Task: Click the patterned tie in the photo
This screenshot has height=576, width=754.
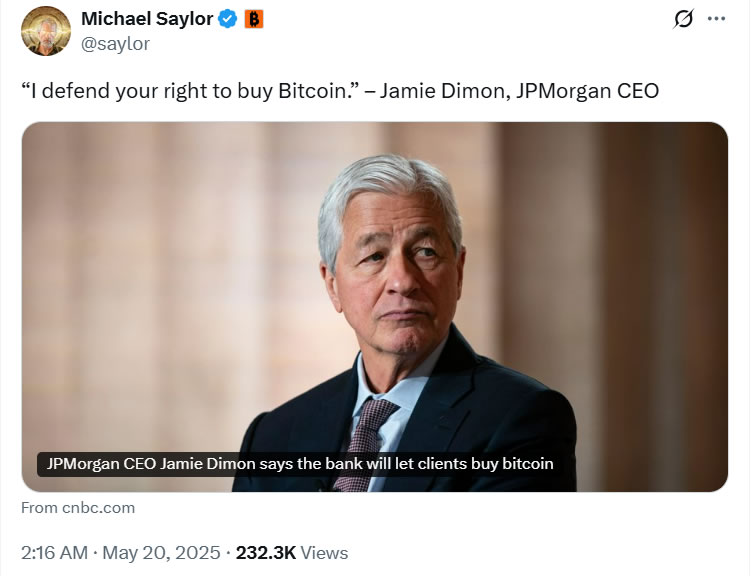Action: coord(365,430)
